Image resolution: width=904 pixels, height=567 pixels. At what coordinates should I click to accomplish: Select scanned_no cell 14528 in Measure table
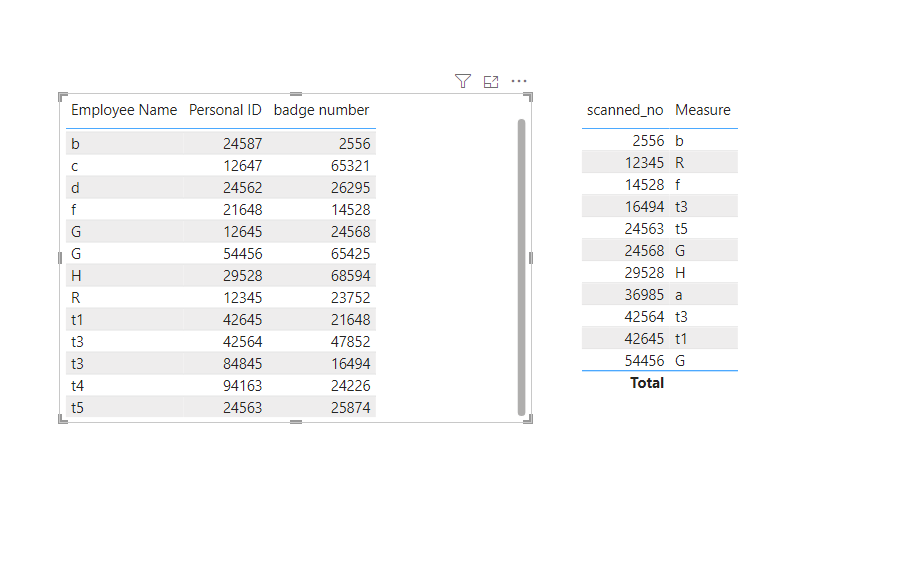645,185
